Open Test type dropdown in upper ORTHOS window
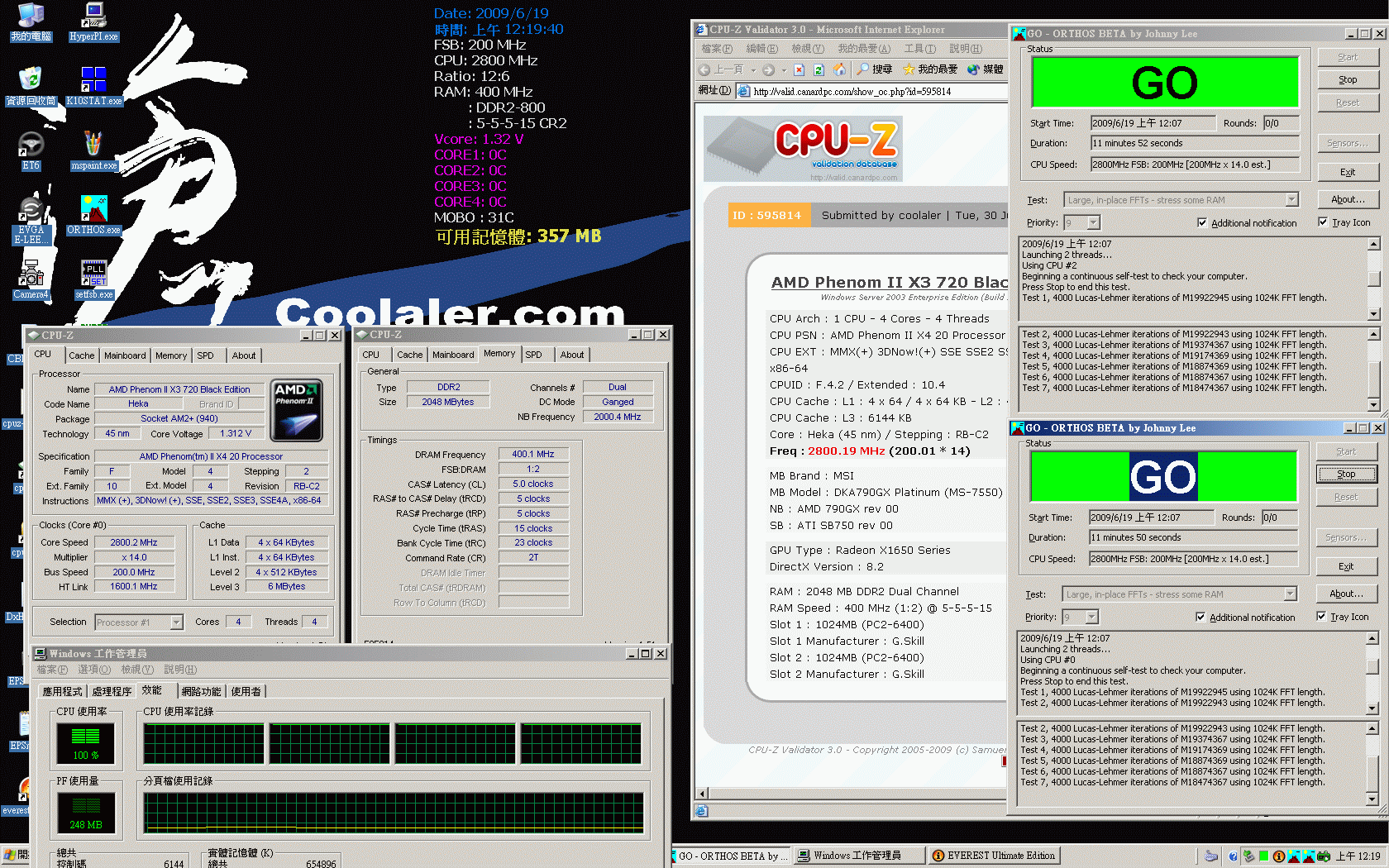Viewport: 1389px width, 868px height. point(1291,200)
